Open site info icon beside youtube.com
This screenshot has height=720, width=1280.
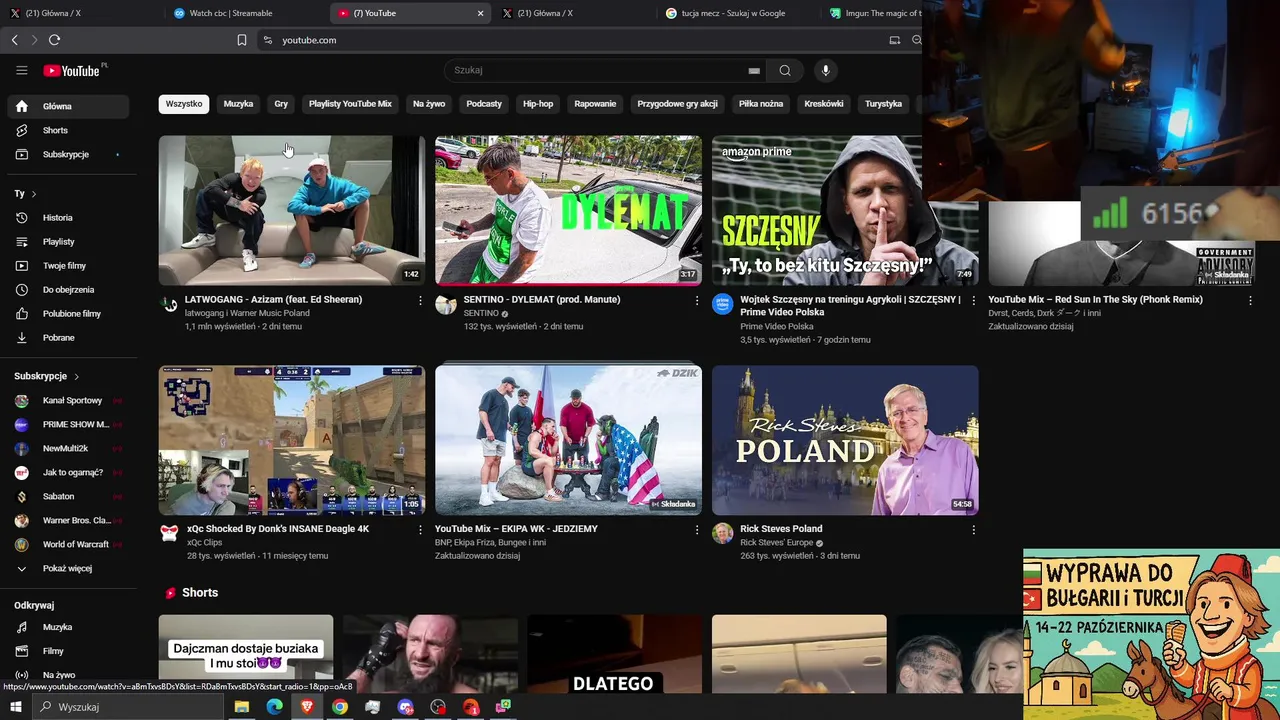coord(267,40)
